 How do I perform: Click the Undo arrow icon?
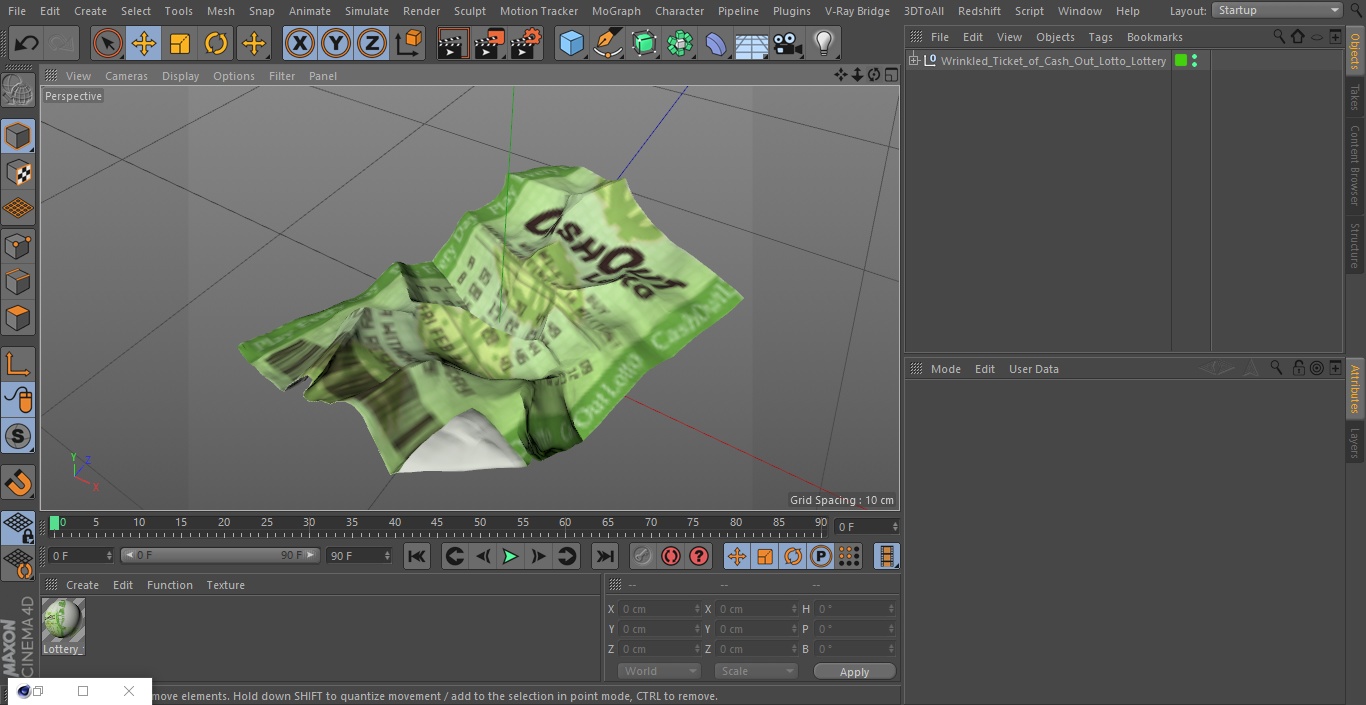(x=27, y=43)
